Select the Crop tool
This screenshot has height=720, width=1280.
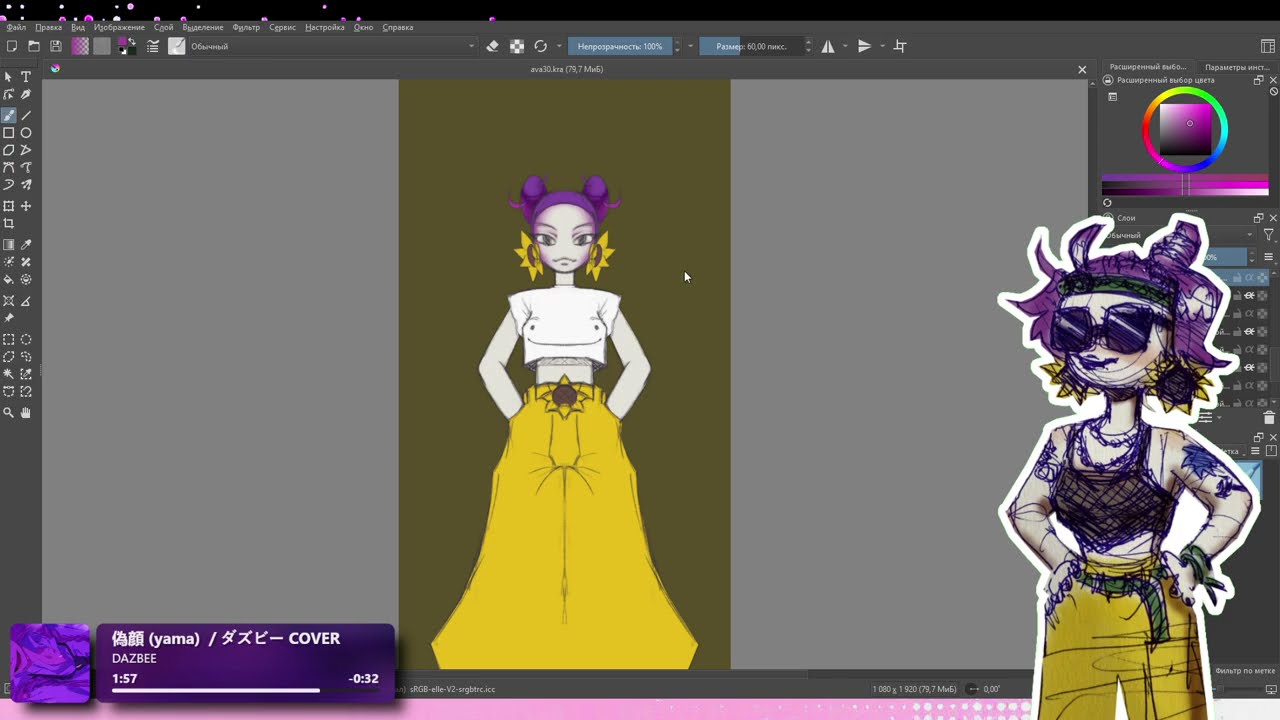(x=9, y=224)
